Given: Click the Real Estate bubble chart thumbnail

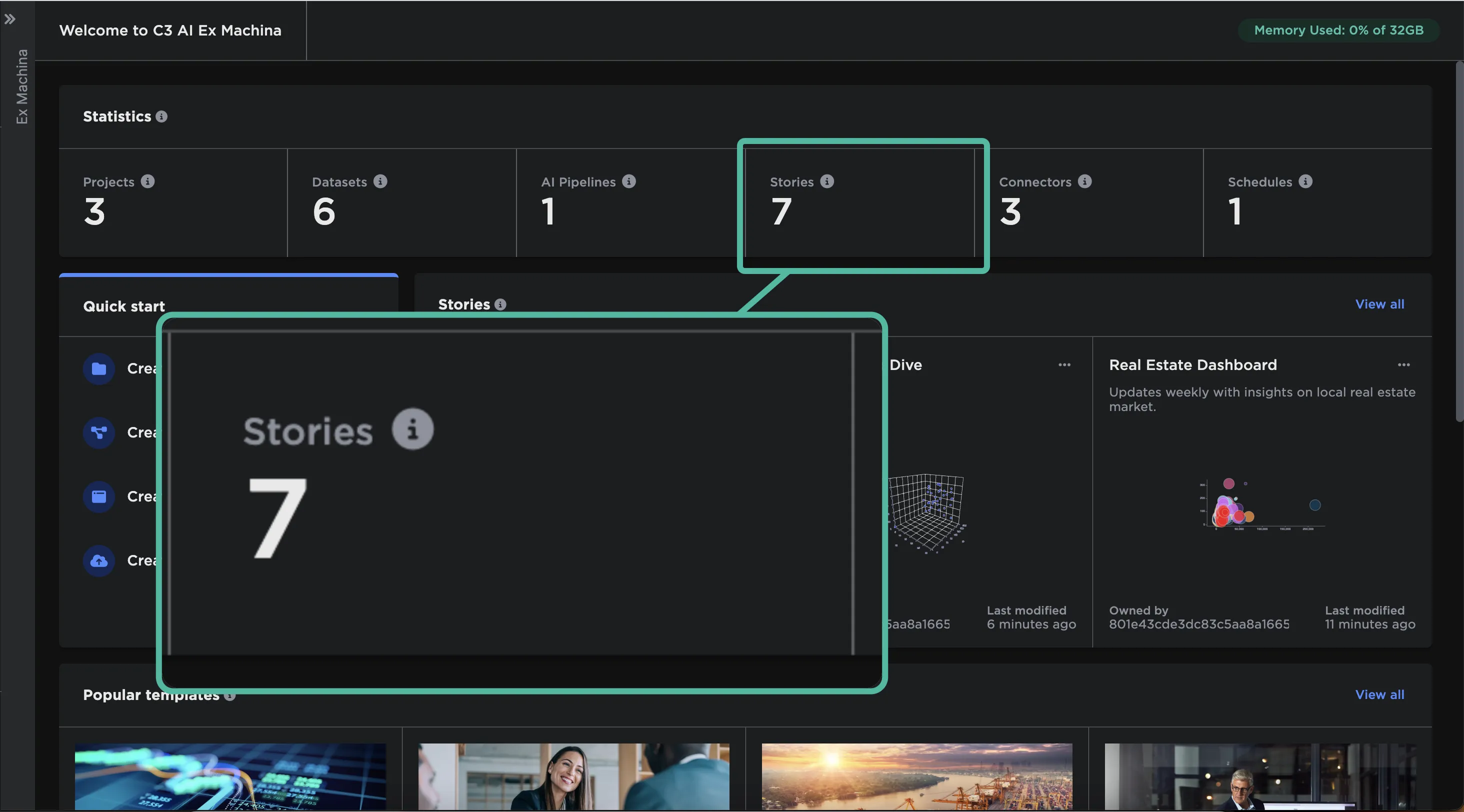Looking at the screenshot, I should (1261, 504).
